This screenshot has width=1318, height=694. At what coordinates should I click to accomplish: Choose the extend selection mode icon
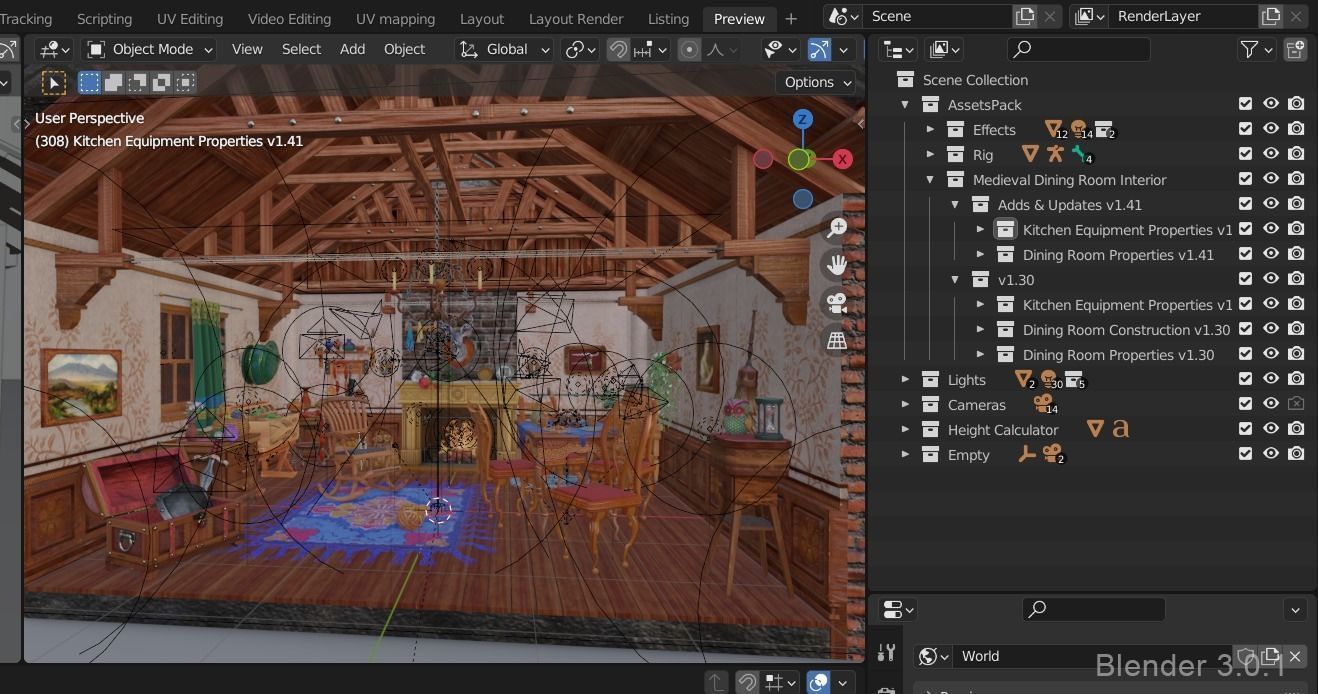tap(114, 83)
